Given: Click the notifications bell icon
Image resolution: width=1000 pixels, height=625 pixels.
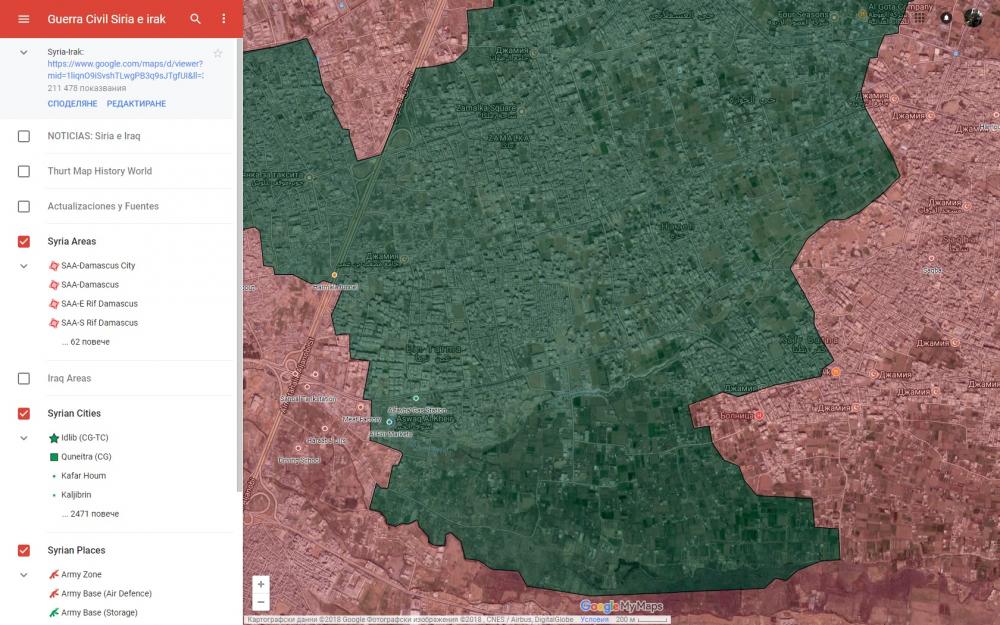Looking at the screenshot, I should [x=946, y=17].
